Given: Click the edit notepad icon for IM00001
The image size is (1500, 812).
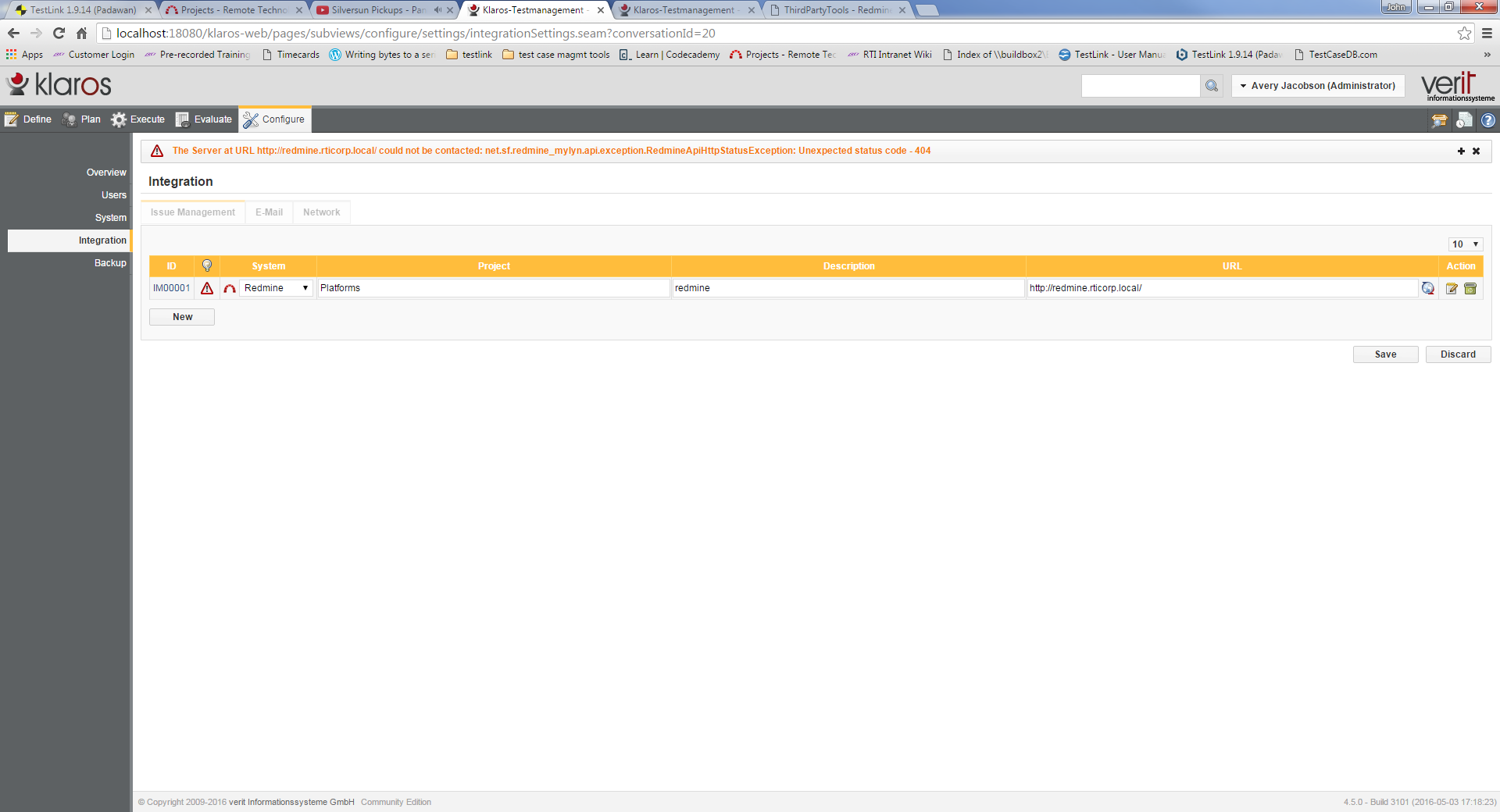Looking at the screenshot, I should [x=1452, y=288].
